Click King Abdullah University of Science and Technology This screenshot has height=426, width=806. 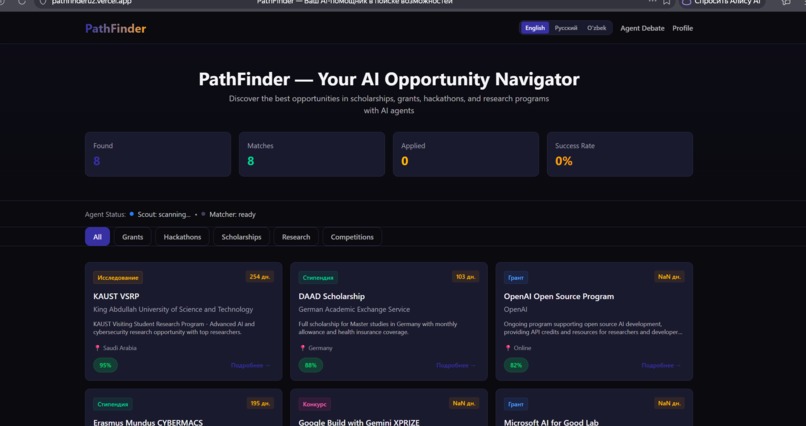click(173, 309)
